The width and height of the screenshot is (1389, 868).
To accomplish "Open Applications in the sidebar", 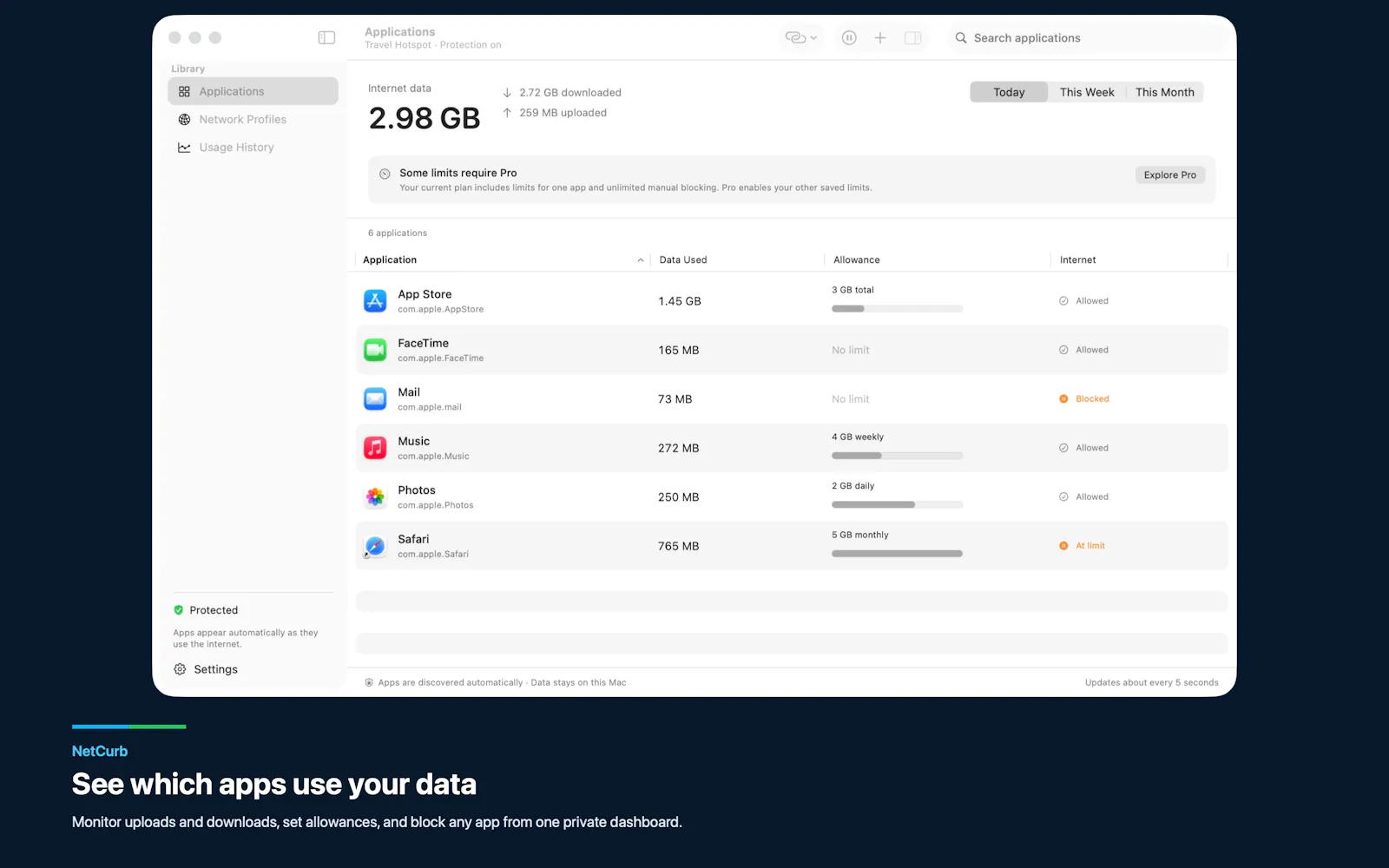I will [x=253, y=91].
